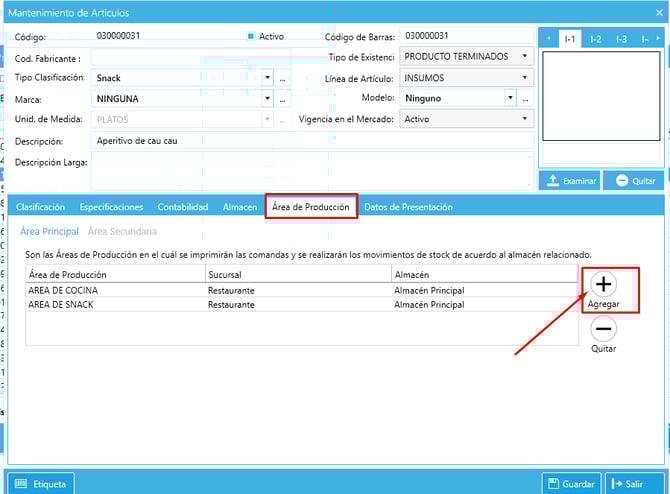Click the Descripción text field
Image resolution: width=670 pixels, height=494 pixels.
pos(310,141)
